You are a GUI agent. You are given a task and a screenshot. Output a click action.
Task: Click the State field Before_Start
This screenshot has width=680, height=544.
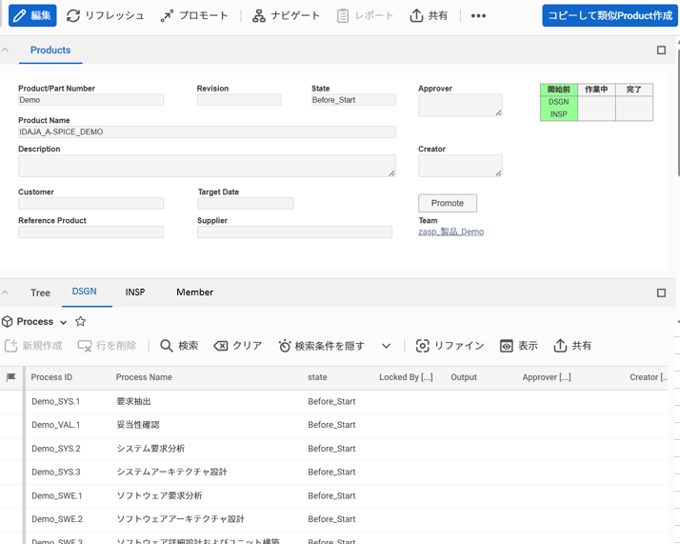[353, 100]
